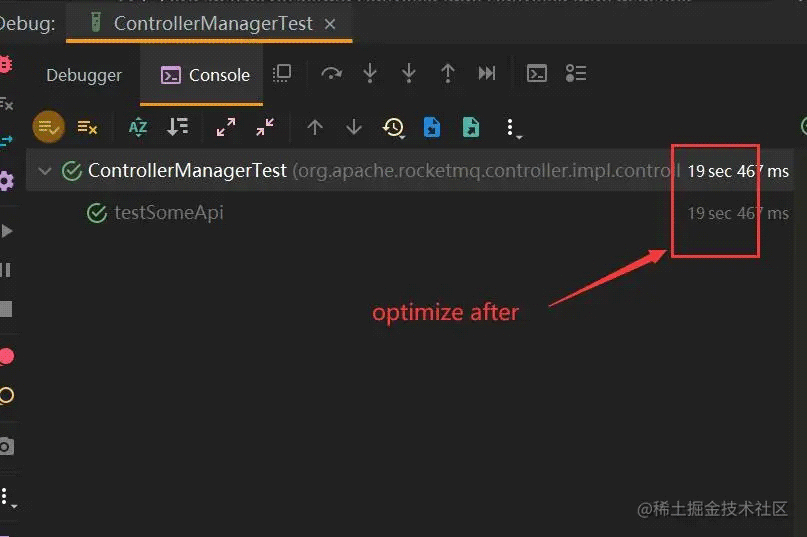View breakpoints red circles icon

6,356
